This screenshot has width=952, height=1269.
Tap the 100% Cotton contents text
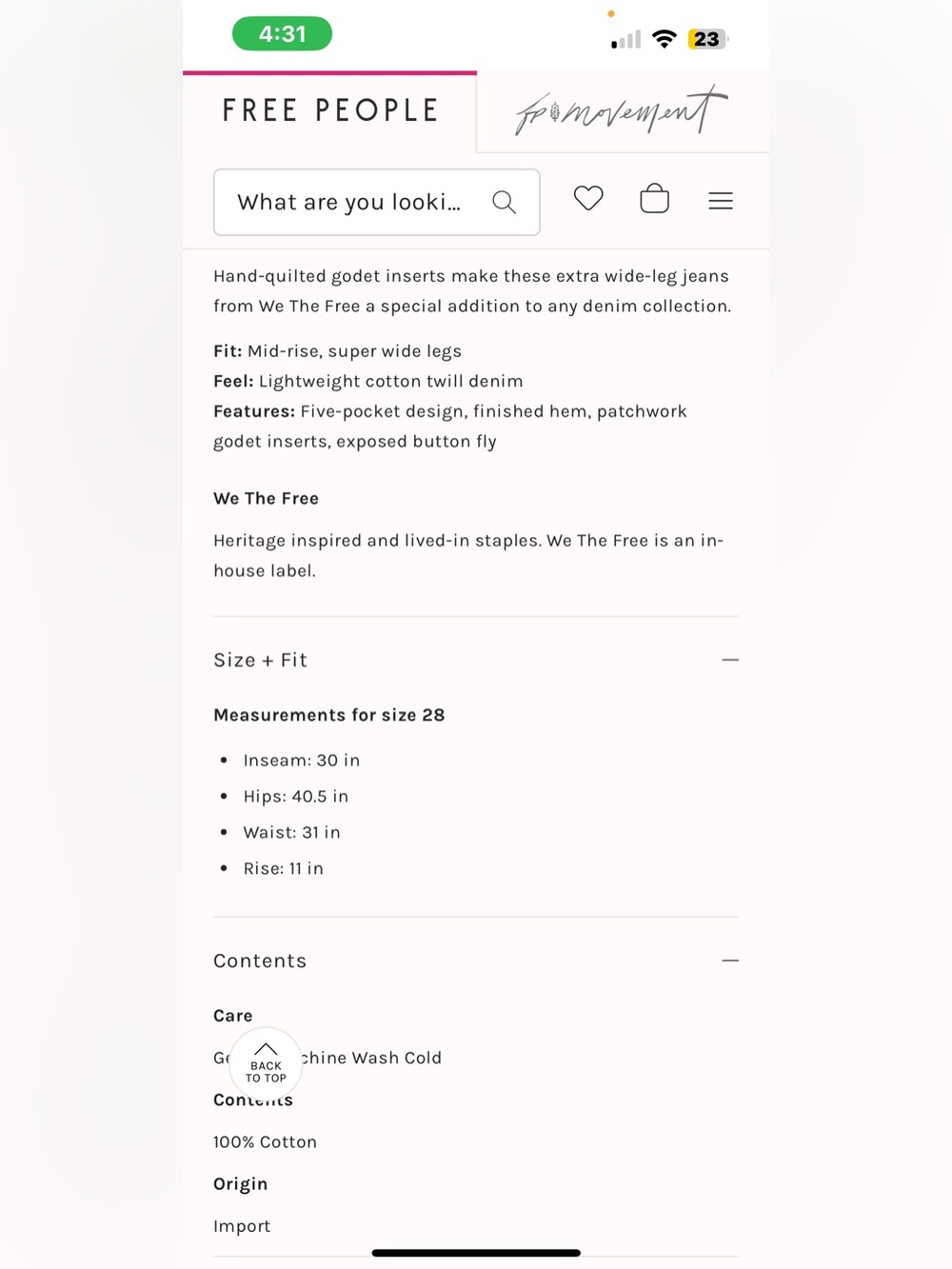point(265,1142)
